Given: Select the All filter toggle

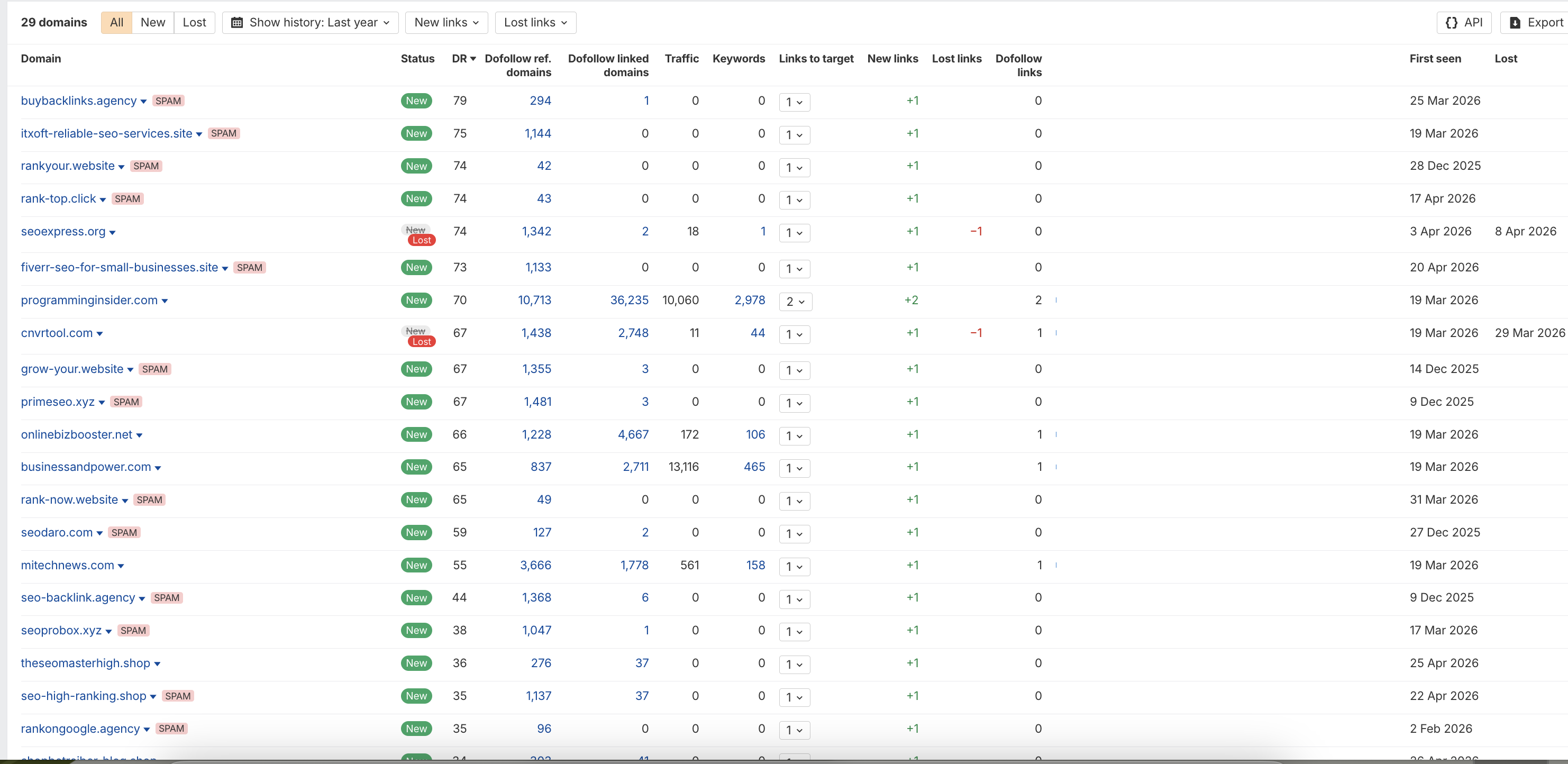Looking at the screenshot, I should click(116, 23).
